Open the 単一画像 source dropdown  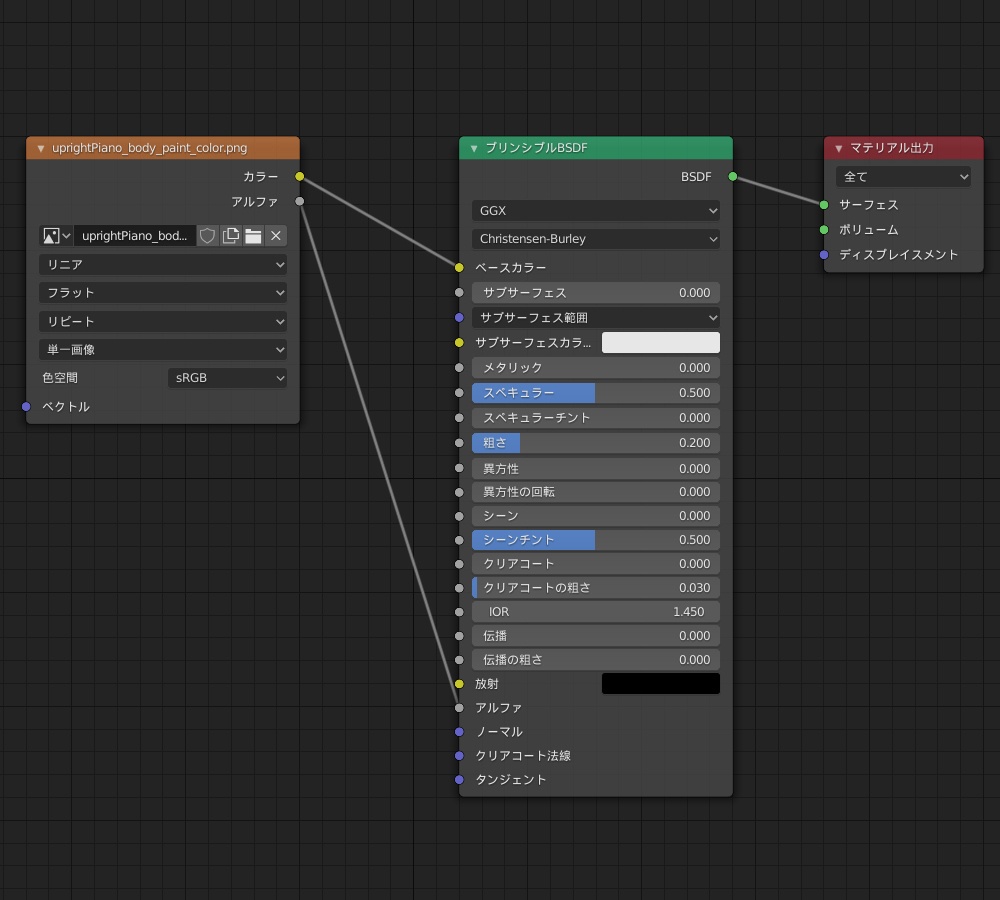[x=163, y=350]
